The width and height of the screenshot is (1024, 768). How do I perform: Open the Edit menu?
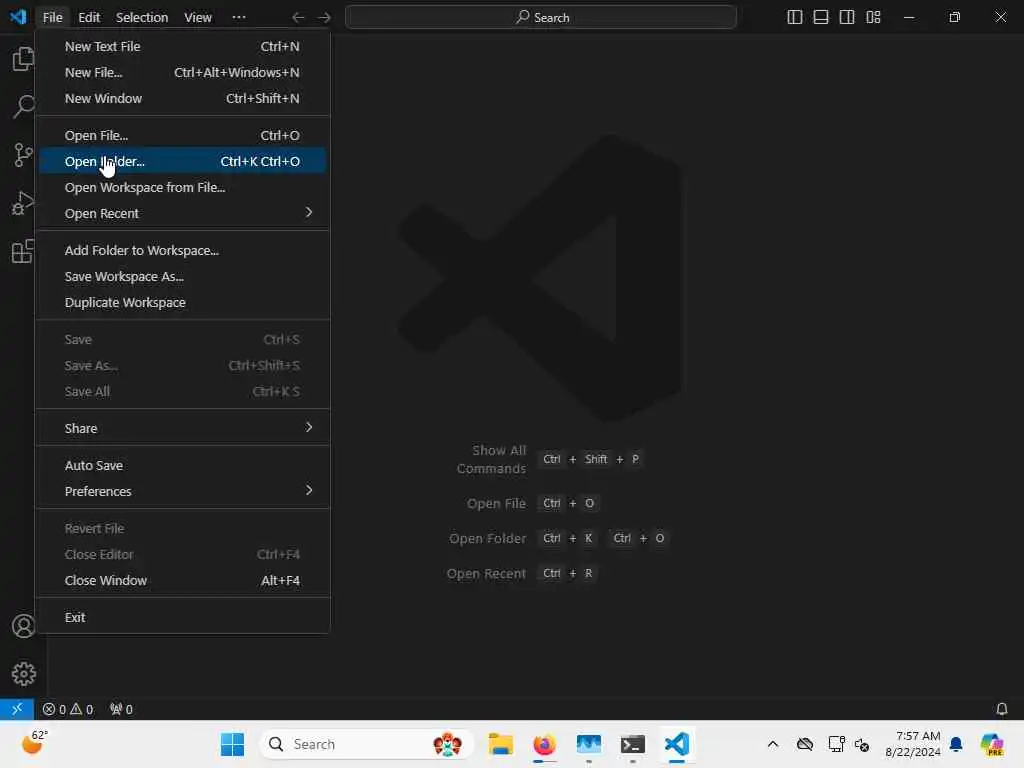(x=89, y=17)
